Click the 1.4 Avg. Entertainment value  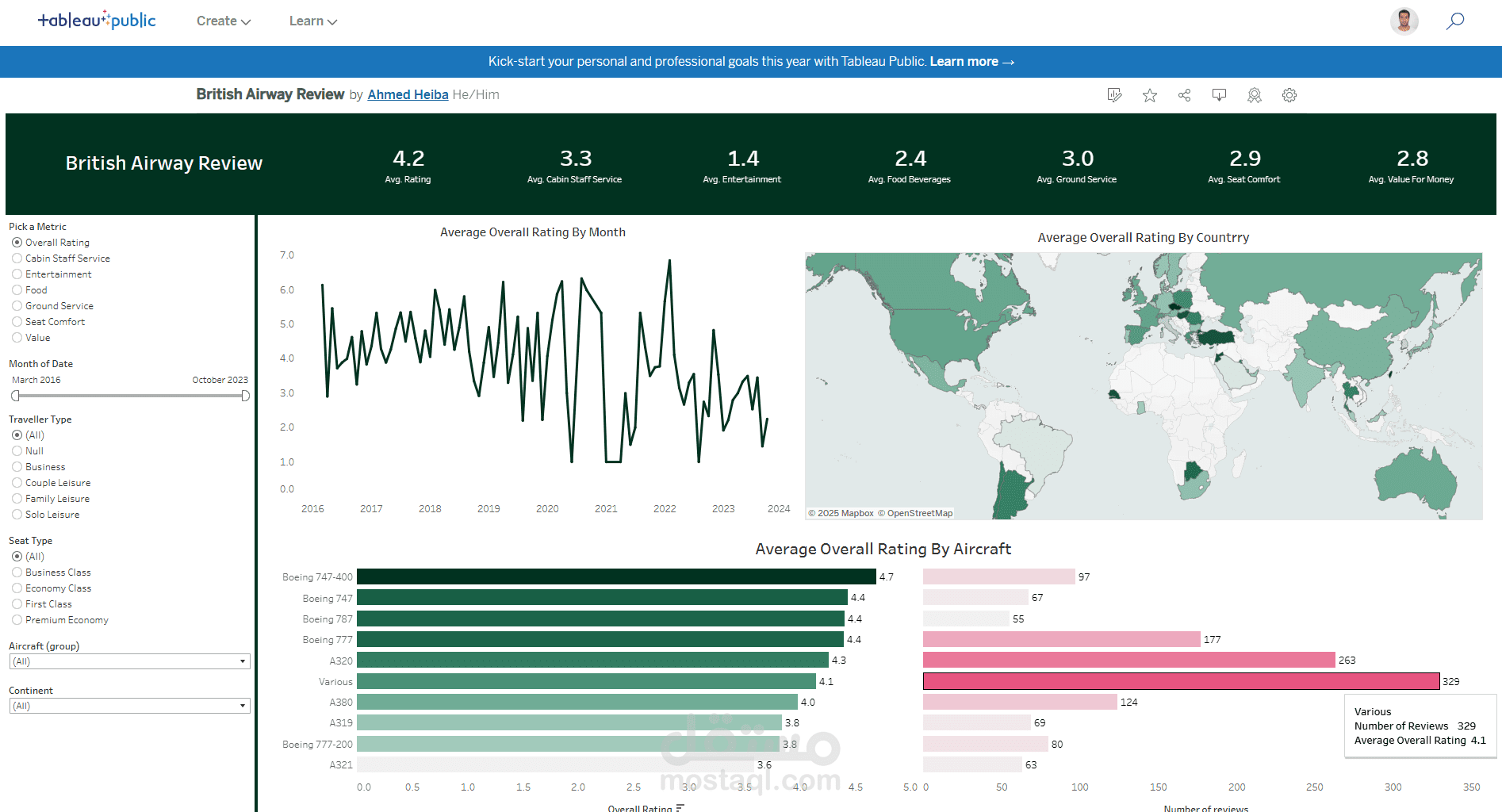tap(743, 159)
